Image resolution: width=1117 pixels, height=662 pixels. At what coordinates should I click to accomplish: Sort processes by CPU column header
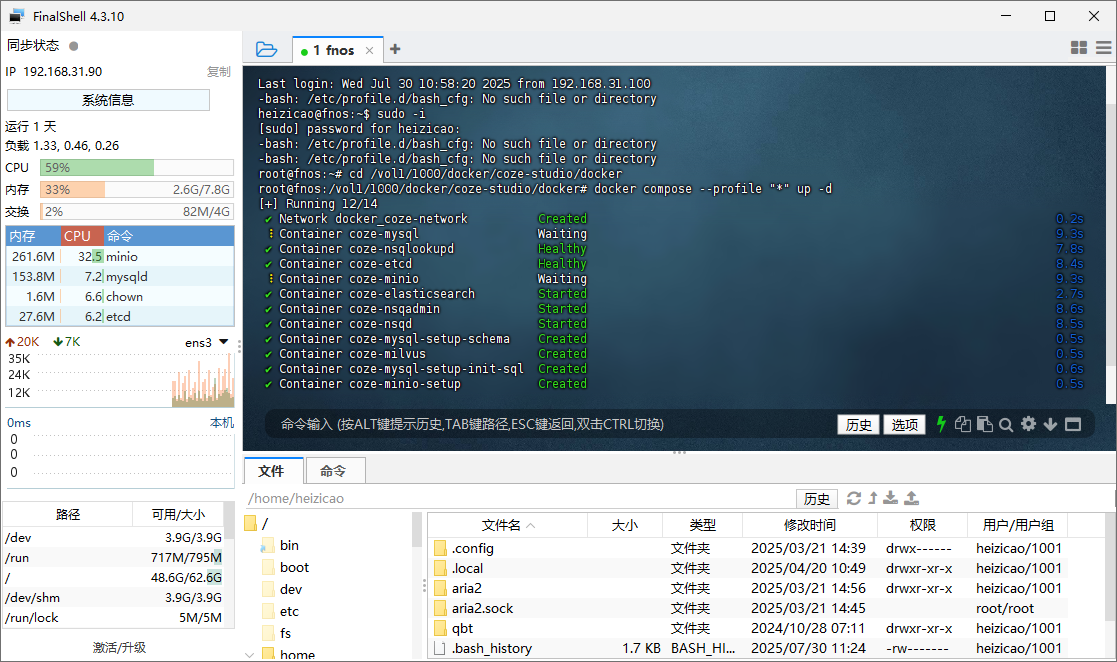pos(77,236)
